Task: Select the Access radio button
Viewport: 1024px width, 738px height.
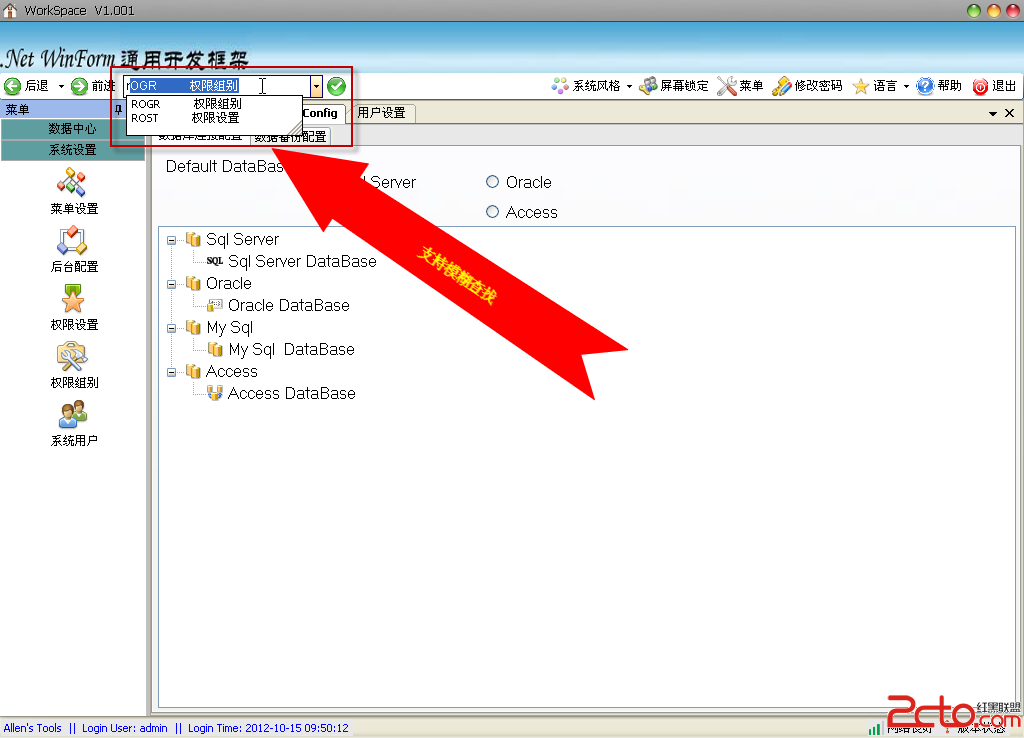Action: [x=492, y=212]
